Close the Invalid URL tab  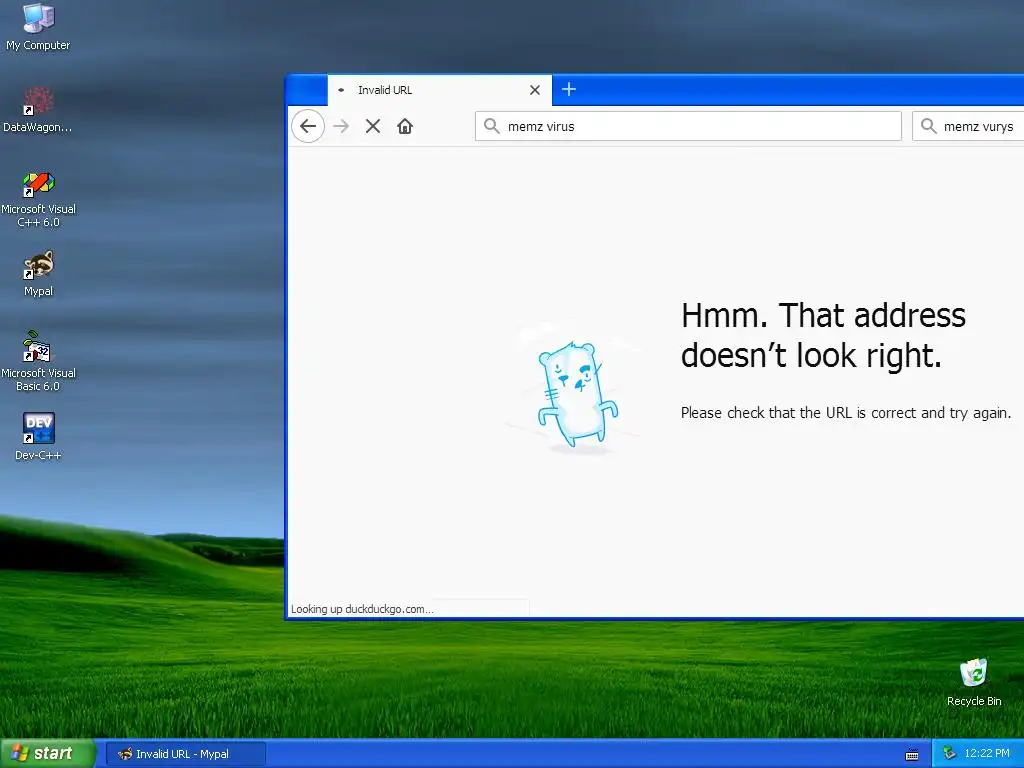click(x=535, y=90)
